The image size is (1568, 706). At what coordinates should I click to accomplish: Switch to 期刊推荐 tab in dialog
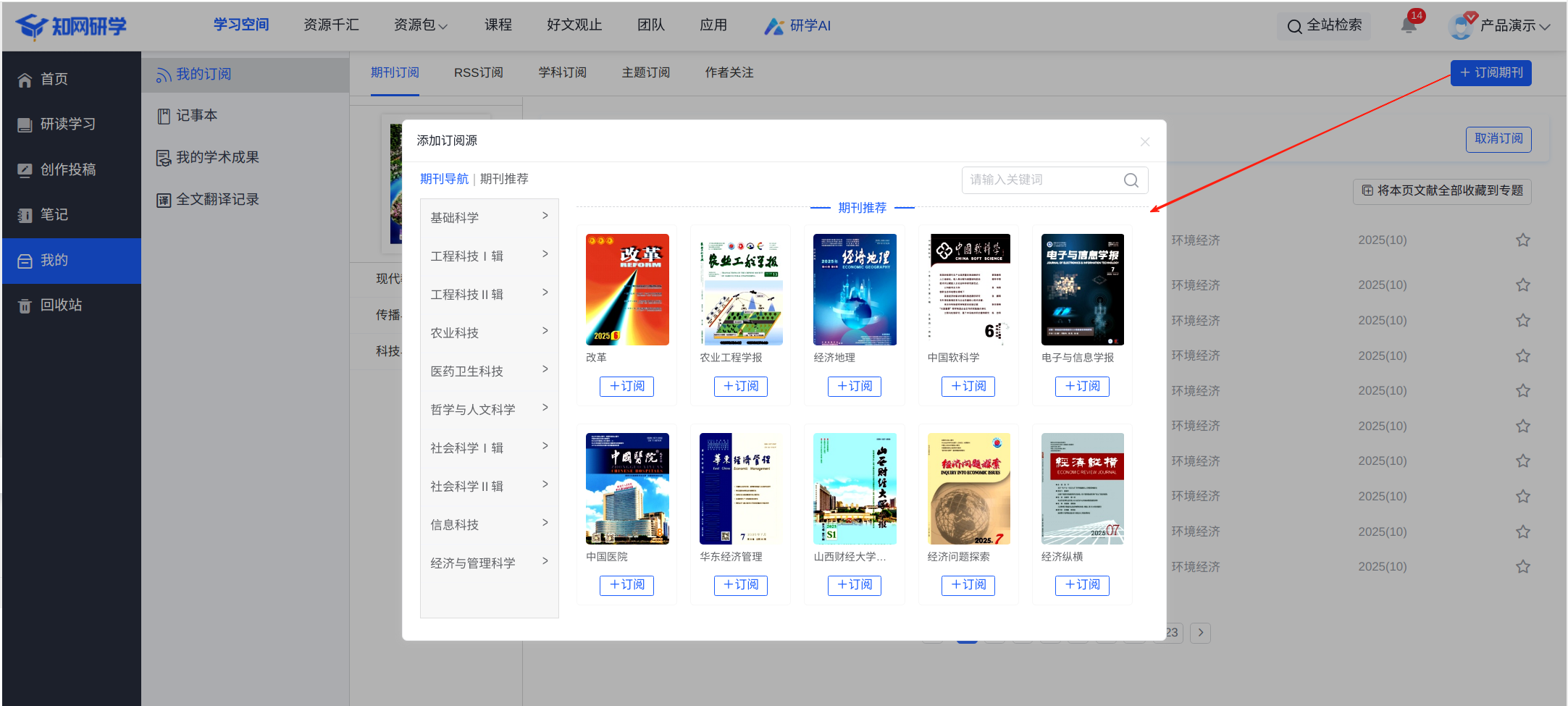pyautogui.click(x=504, y=179)
